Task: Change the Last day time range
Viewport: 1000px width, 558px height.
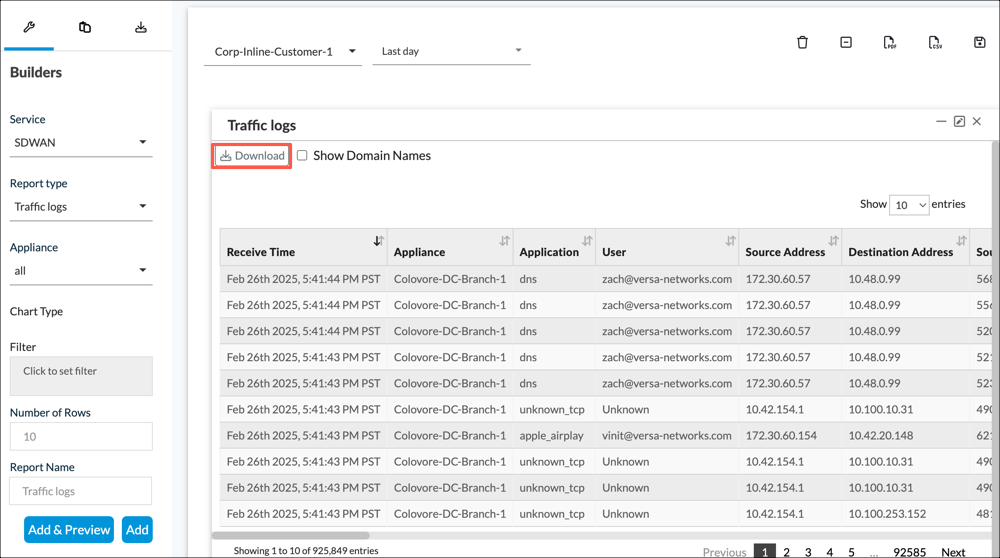Action: pyautogui.click(x=451, y=51)
